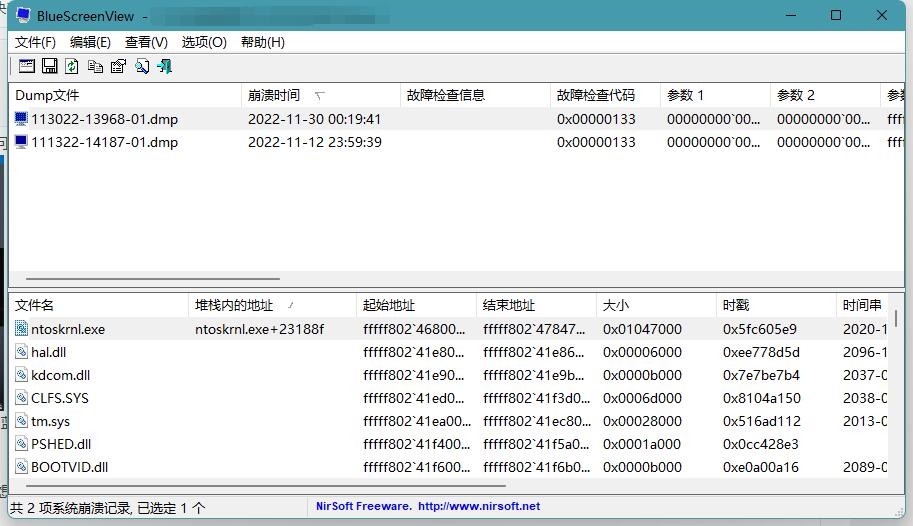This screenshot has height=526, width=913.
Task: Sort by the 大小 column header
Action: [656, 305]
